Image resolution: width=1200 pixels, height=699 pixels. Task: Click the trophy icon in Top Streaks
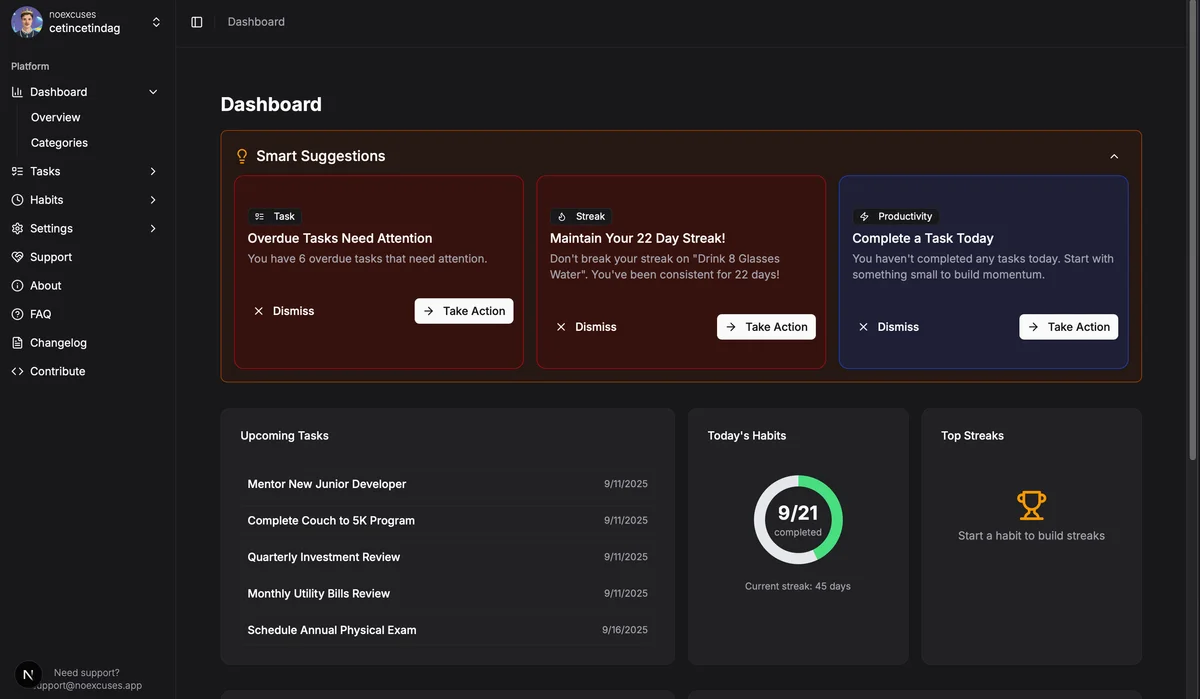(x=1031, y=505)
